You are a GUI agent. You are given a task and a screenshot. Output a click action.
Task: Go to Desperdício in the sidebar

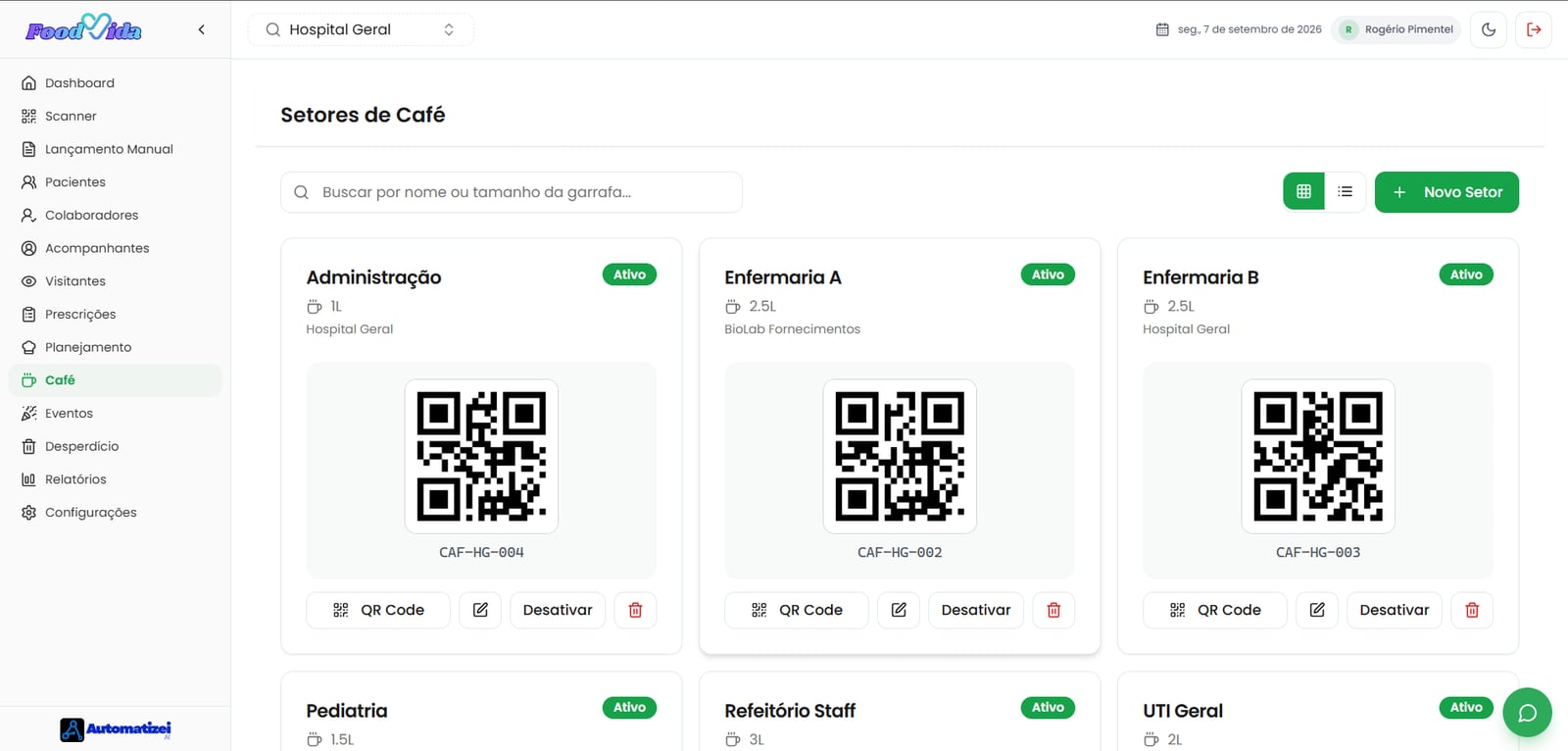tap(116, 446)
